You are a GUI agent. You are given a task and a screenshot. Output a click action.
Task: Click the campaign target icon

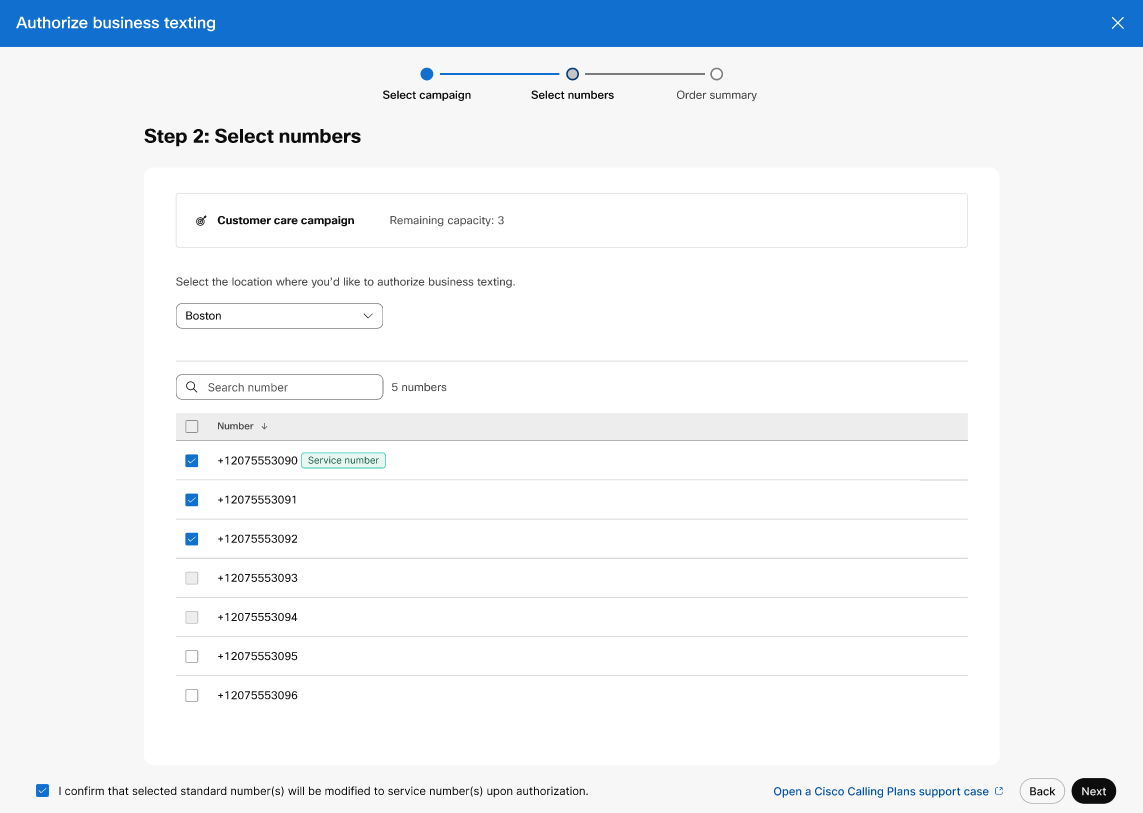tap(201, 220)
